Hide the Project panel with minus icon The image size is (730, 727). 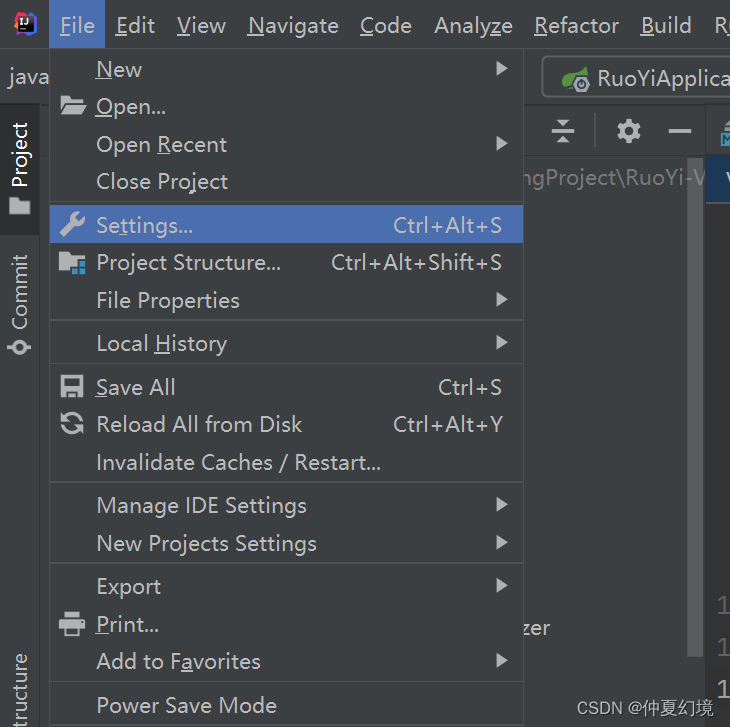coord(679,131)
